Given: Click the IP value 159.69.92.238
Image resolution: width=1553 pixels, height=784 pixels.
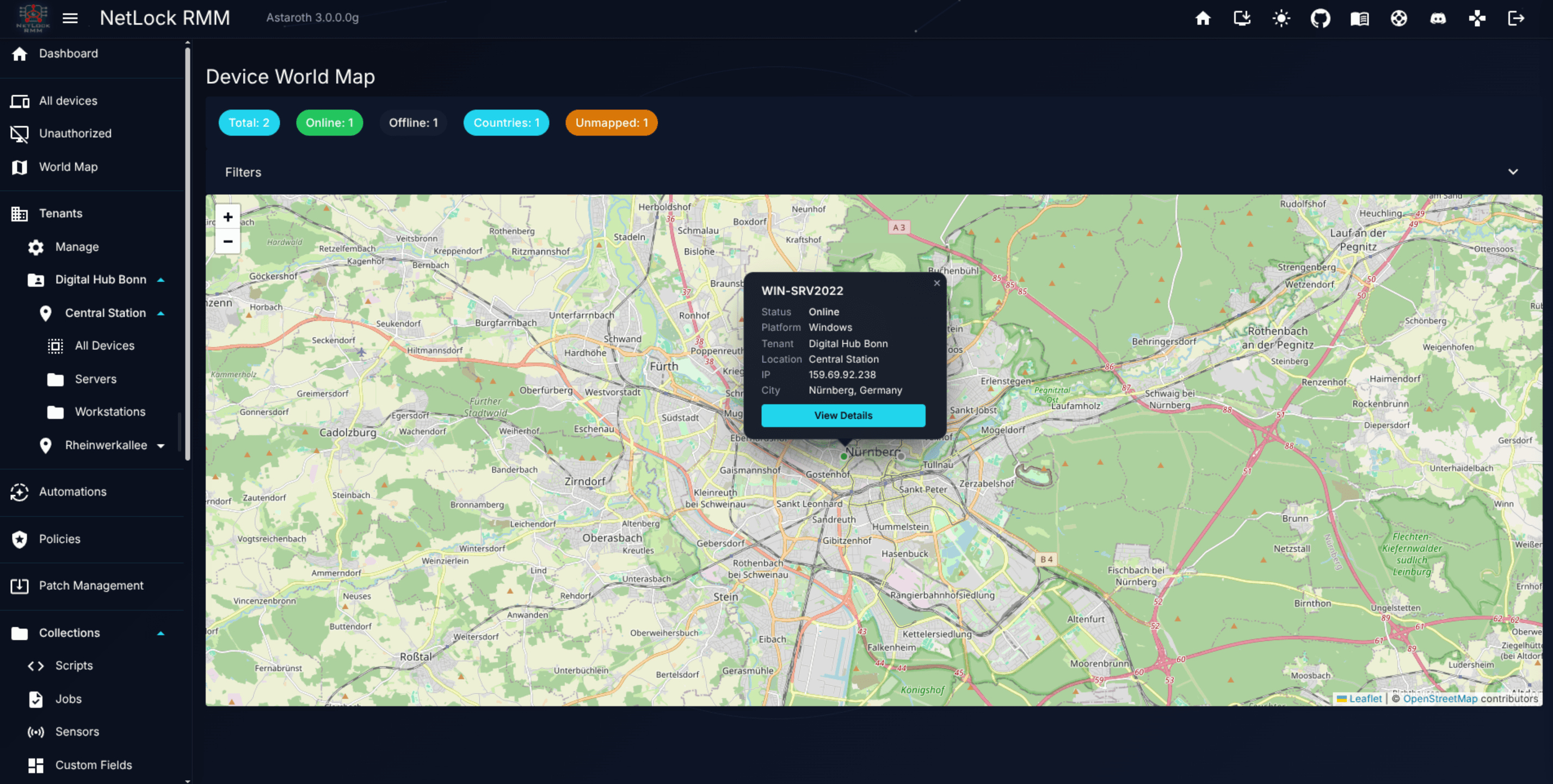Looking at the screenshot, I should (842, 375).
